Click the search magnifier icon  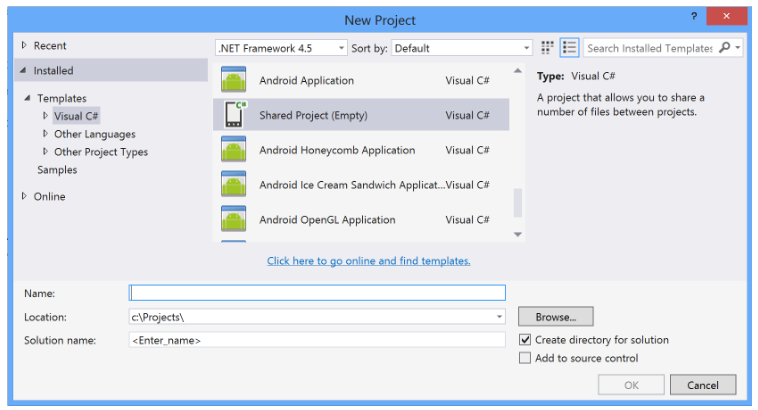click(724, 47)
